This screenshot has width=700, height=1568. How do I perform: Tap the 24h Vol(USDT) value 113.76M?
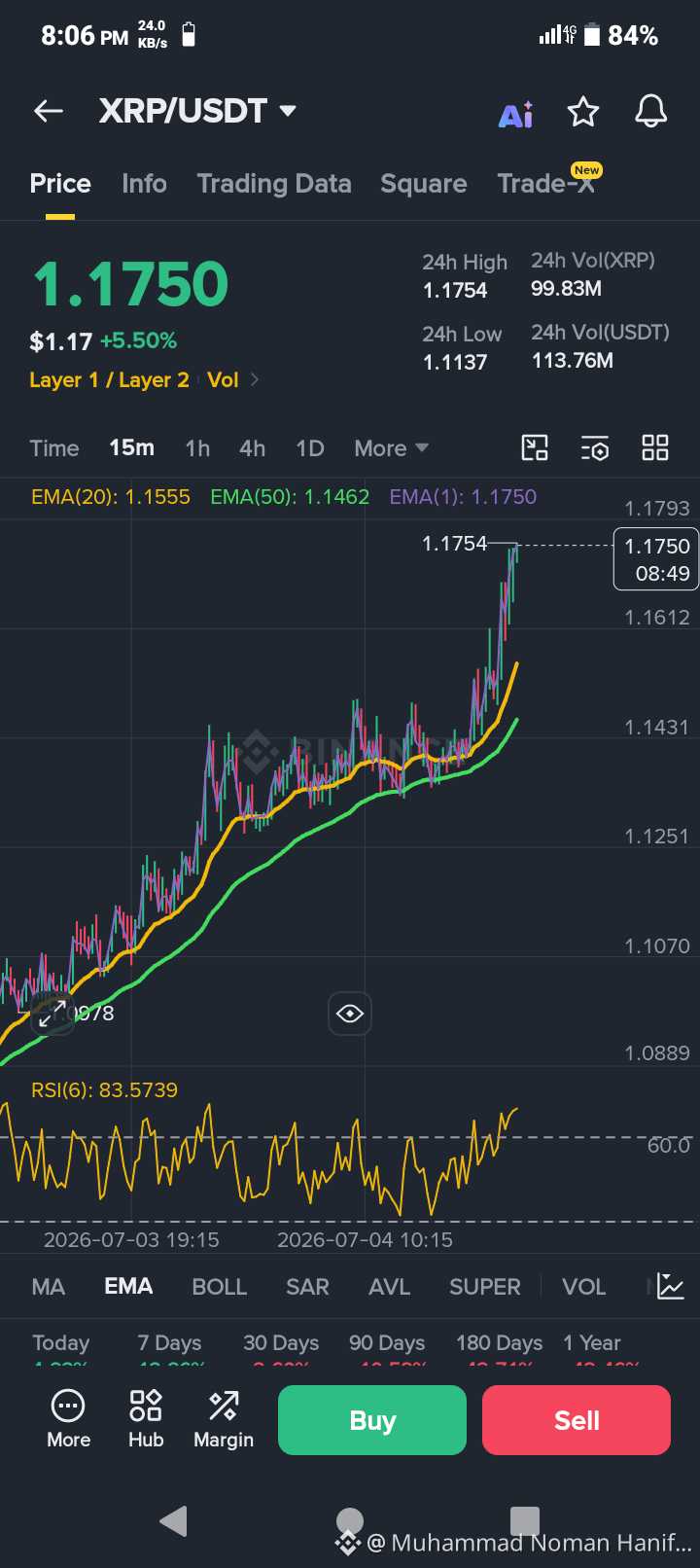pos(573,361)
